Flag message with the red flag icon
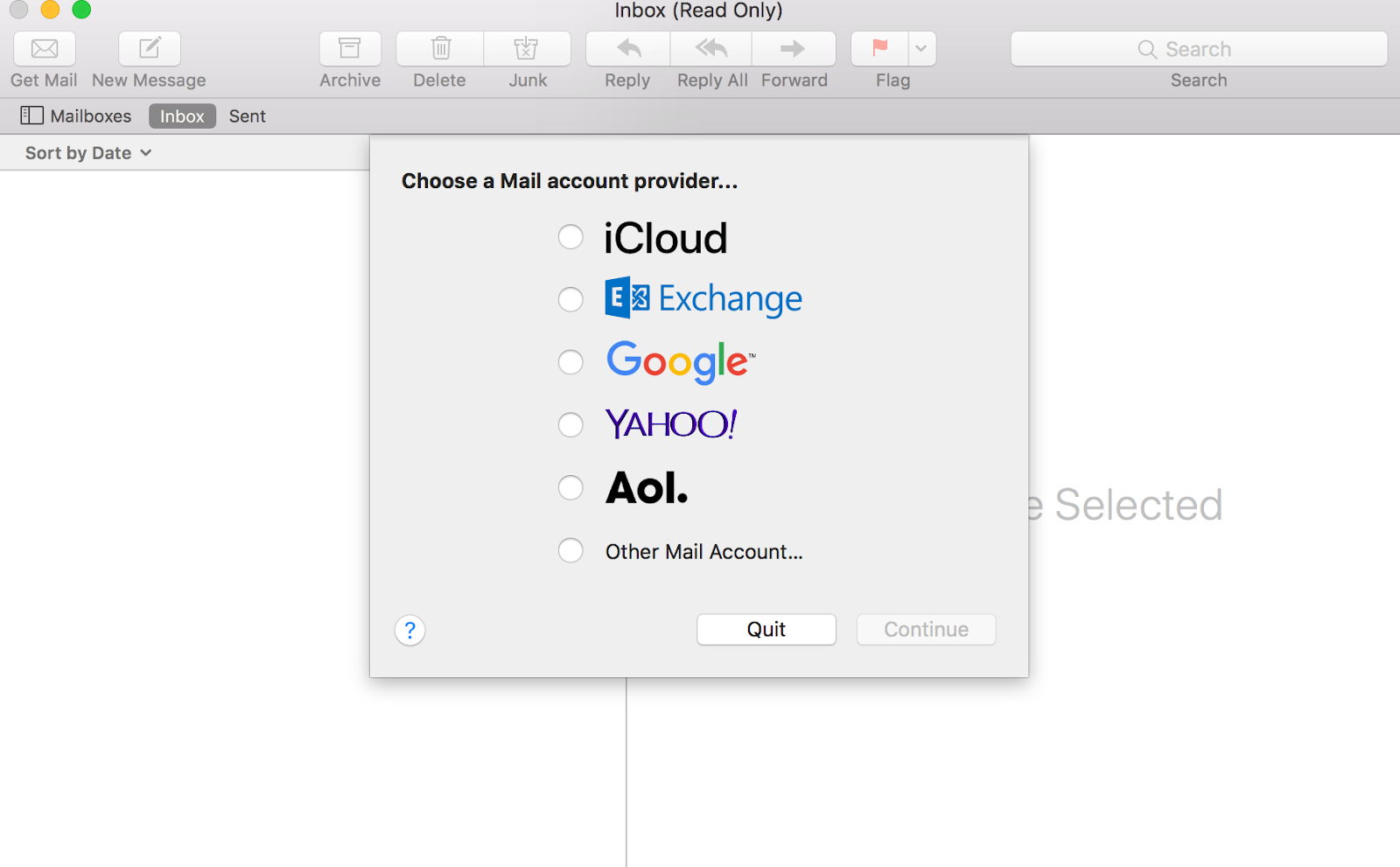The height and width of the screenshot is (867, 1400). 880,49
